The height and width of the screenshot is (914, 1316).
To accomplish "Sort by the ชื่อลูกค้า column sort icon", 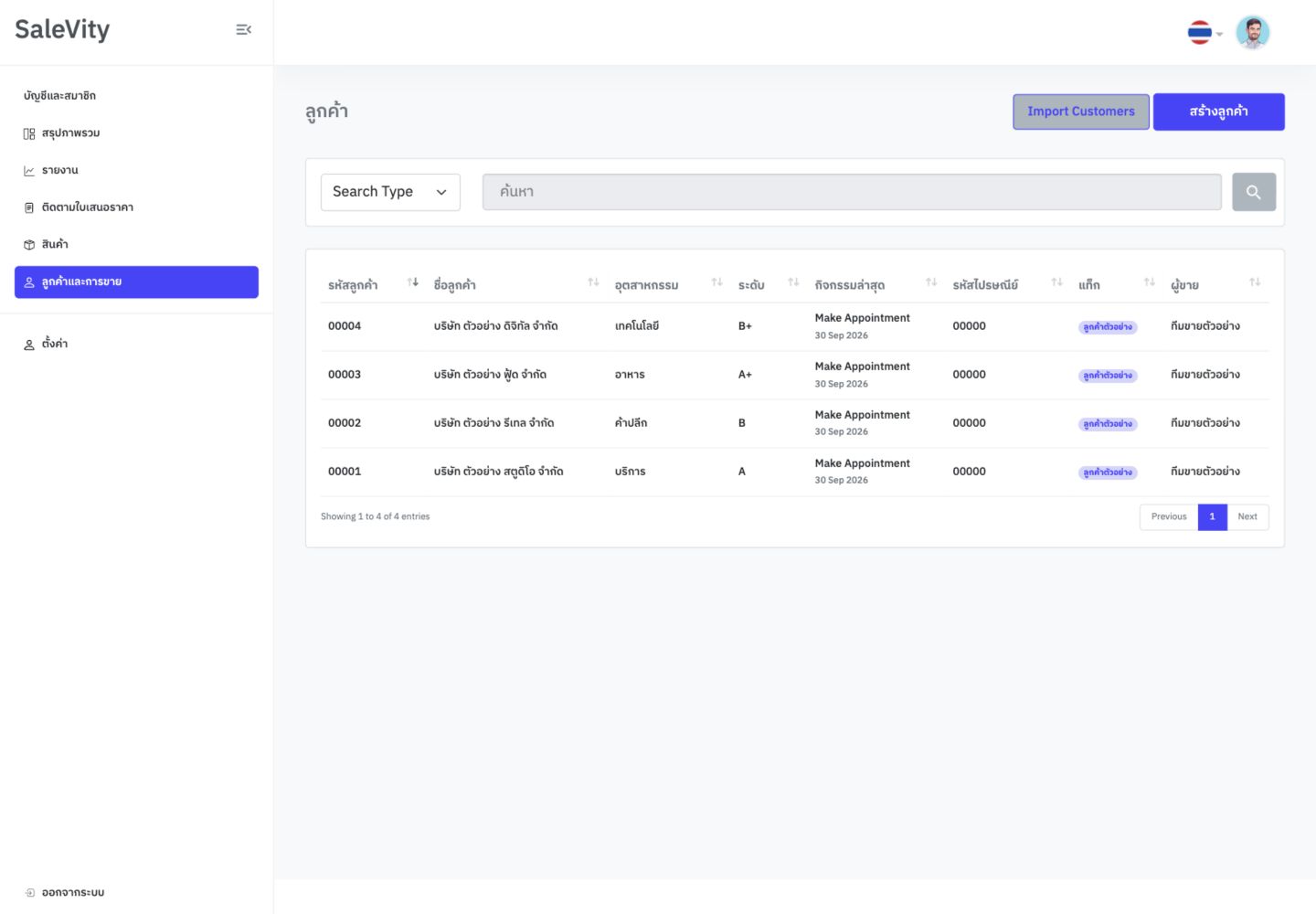I will pyautogui.click(x=593, y=282).
